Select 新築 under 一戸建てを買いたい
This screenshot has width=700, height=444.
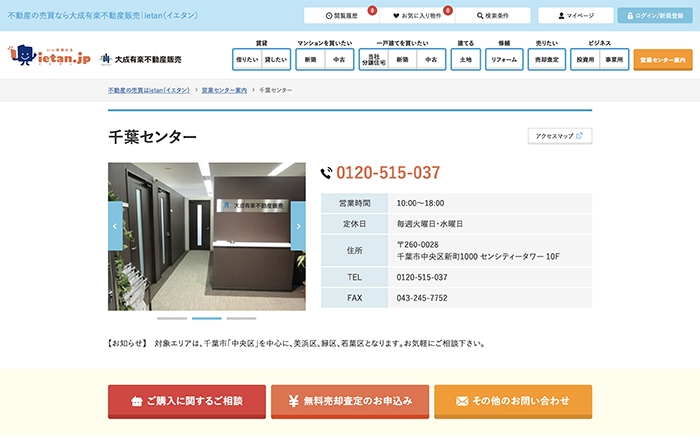(402, 59)
